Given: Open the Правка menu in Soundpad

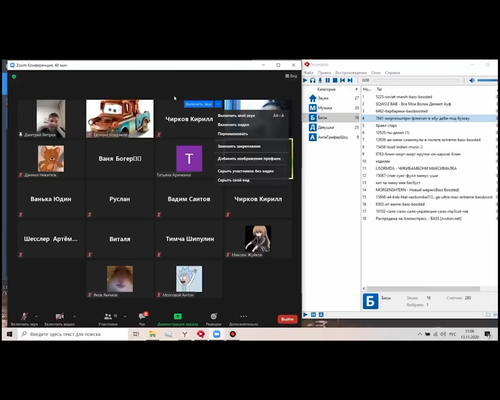Looking at the screenshot, I should coord(324,73).
